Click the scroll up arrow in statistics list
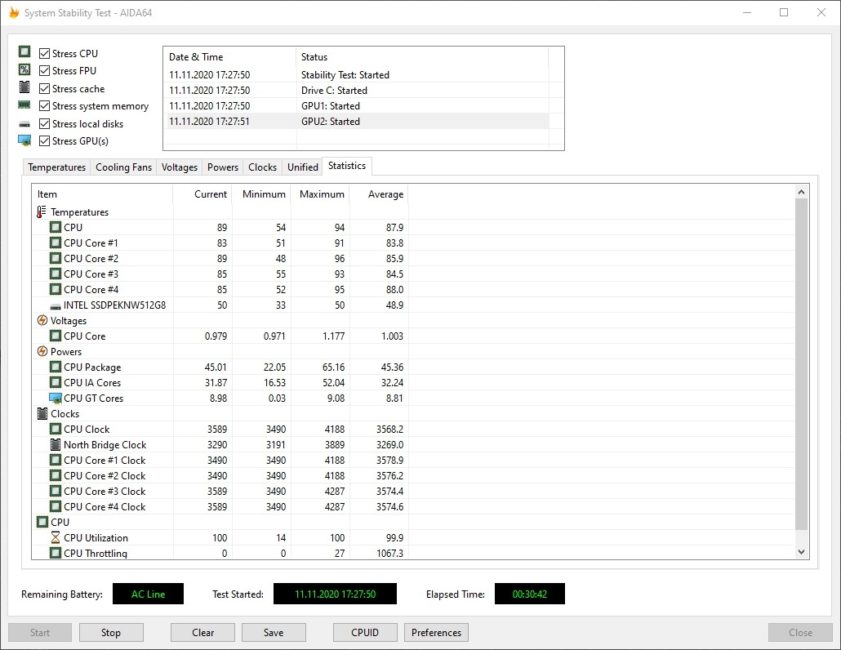The width and height of the screenshot is (841, 650). coord(801,192)
